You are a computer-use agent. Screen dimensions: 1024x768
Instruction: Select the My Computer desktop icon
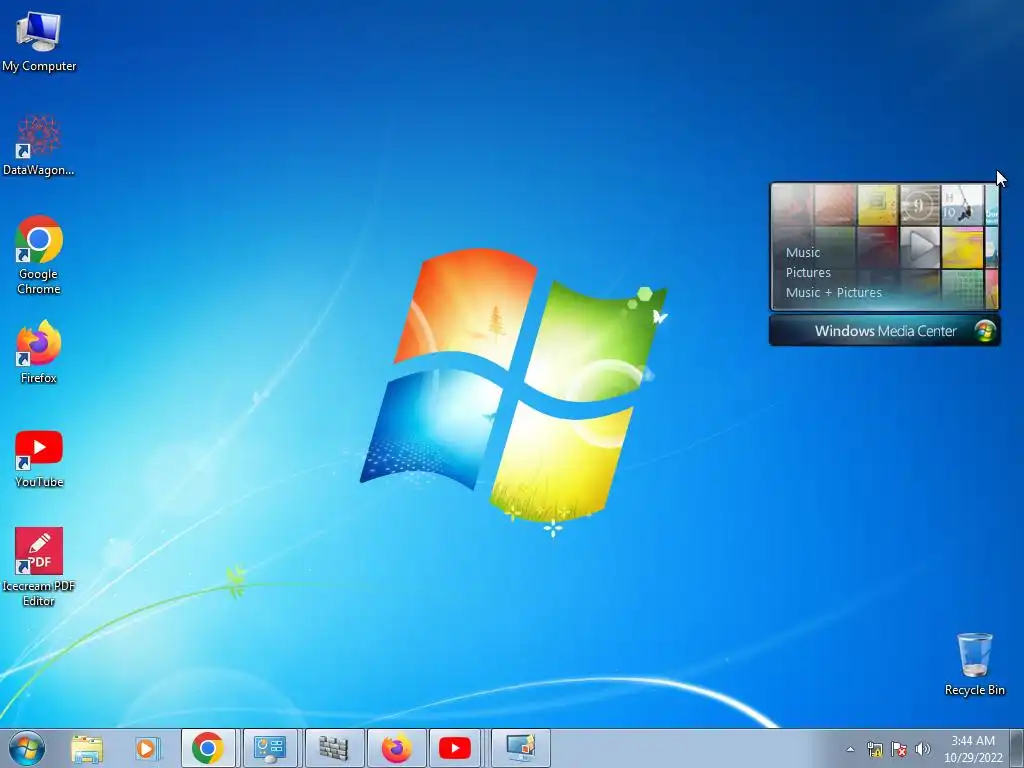39,41
